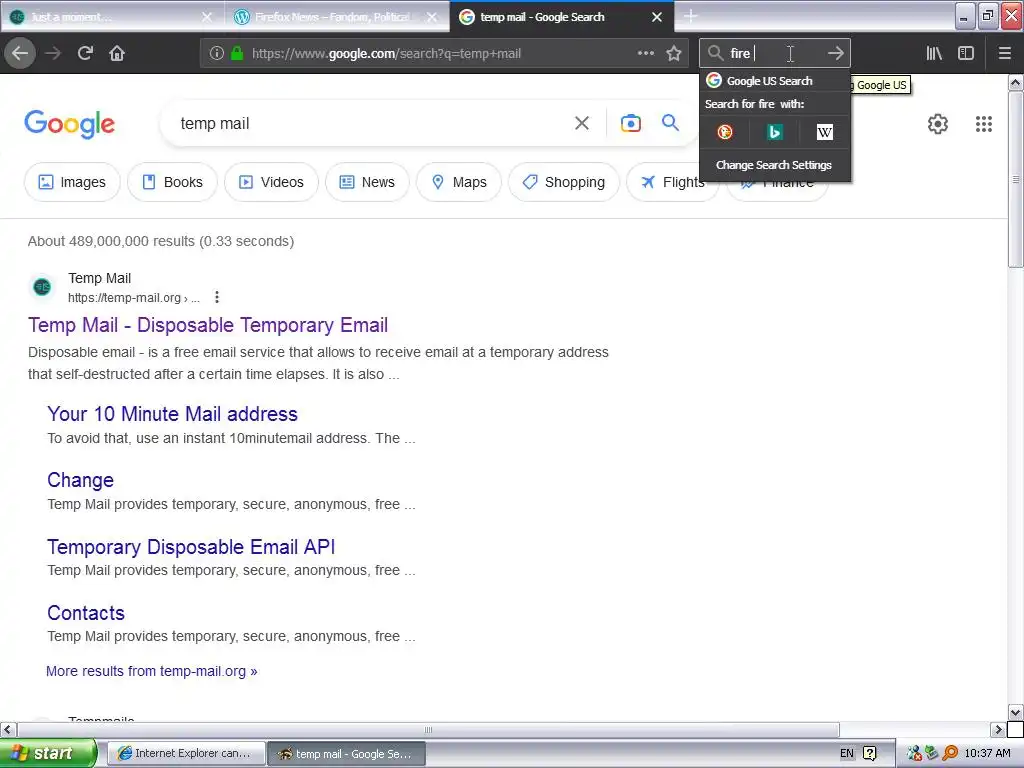
Task: Click horizontal scrollbar right arrow
Action: [x=997, y=729]
